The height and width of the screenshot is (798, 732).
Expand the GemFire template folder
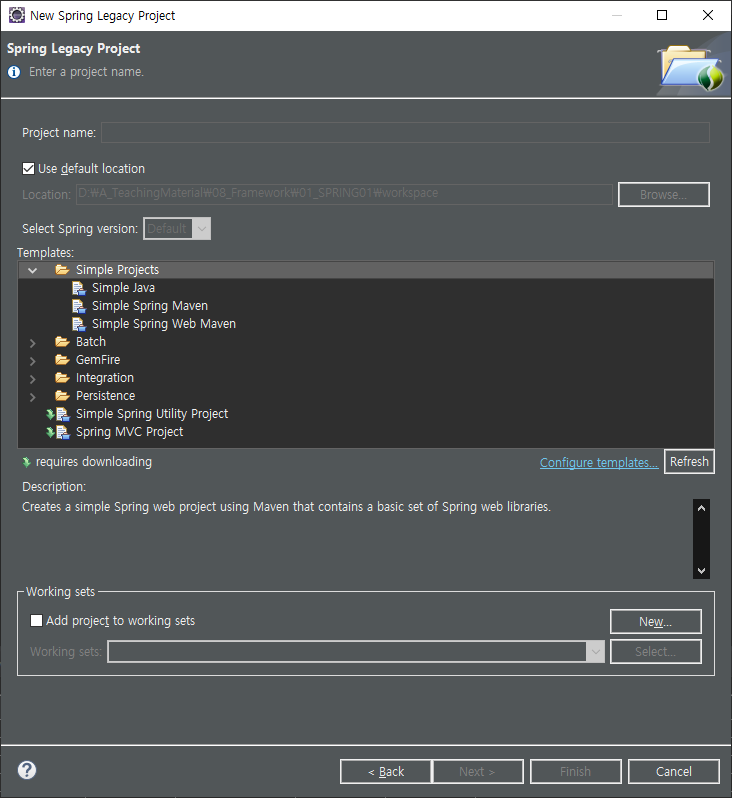[33, 361]
